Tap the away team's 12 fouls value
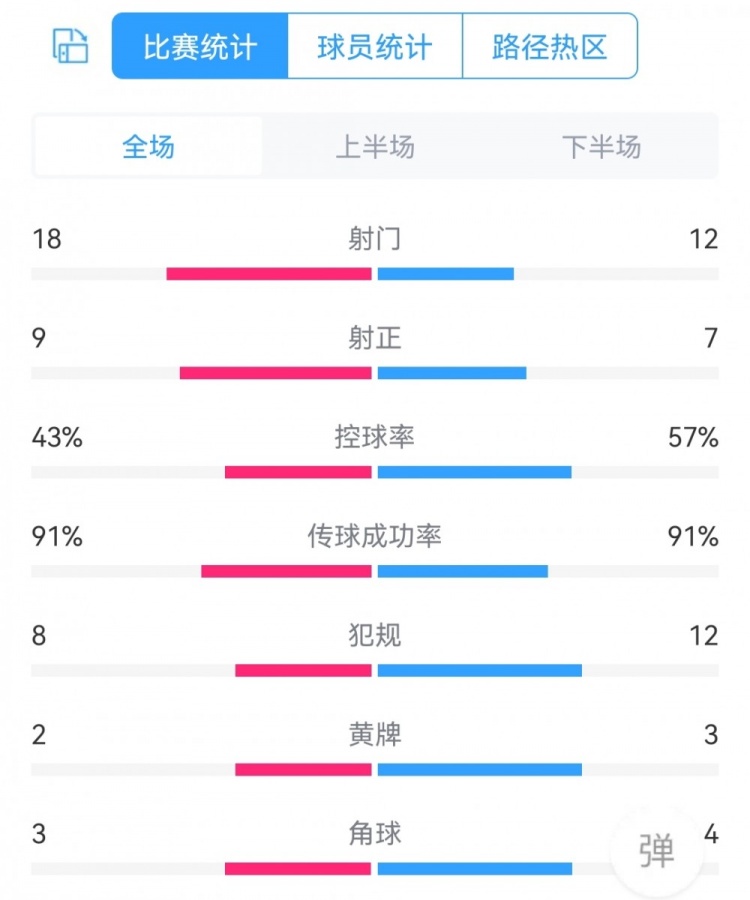Screen dimensions: 750x900 click(x=703, y=636)
